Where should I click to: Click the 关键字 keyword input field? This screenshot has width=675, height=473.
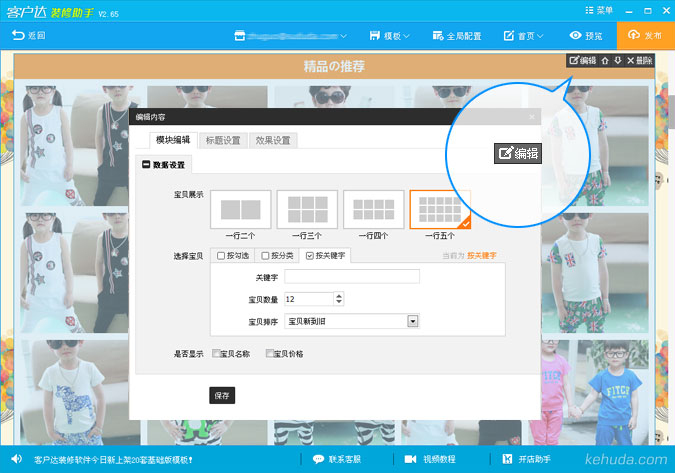(351, 276)
